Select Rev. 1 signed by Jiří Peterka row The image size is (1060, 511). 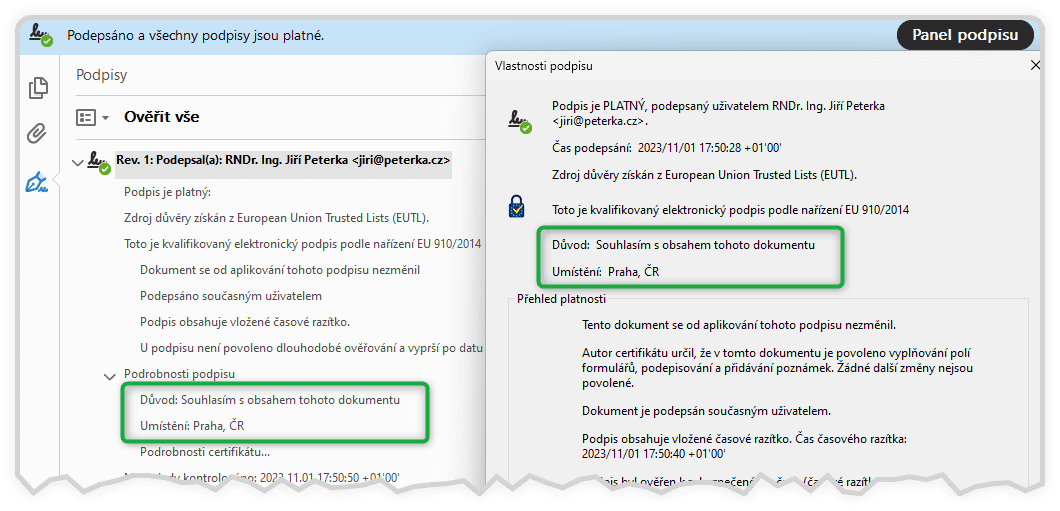click(x=283, y=160)
